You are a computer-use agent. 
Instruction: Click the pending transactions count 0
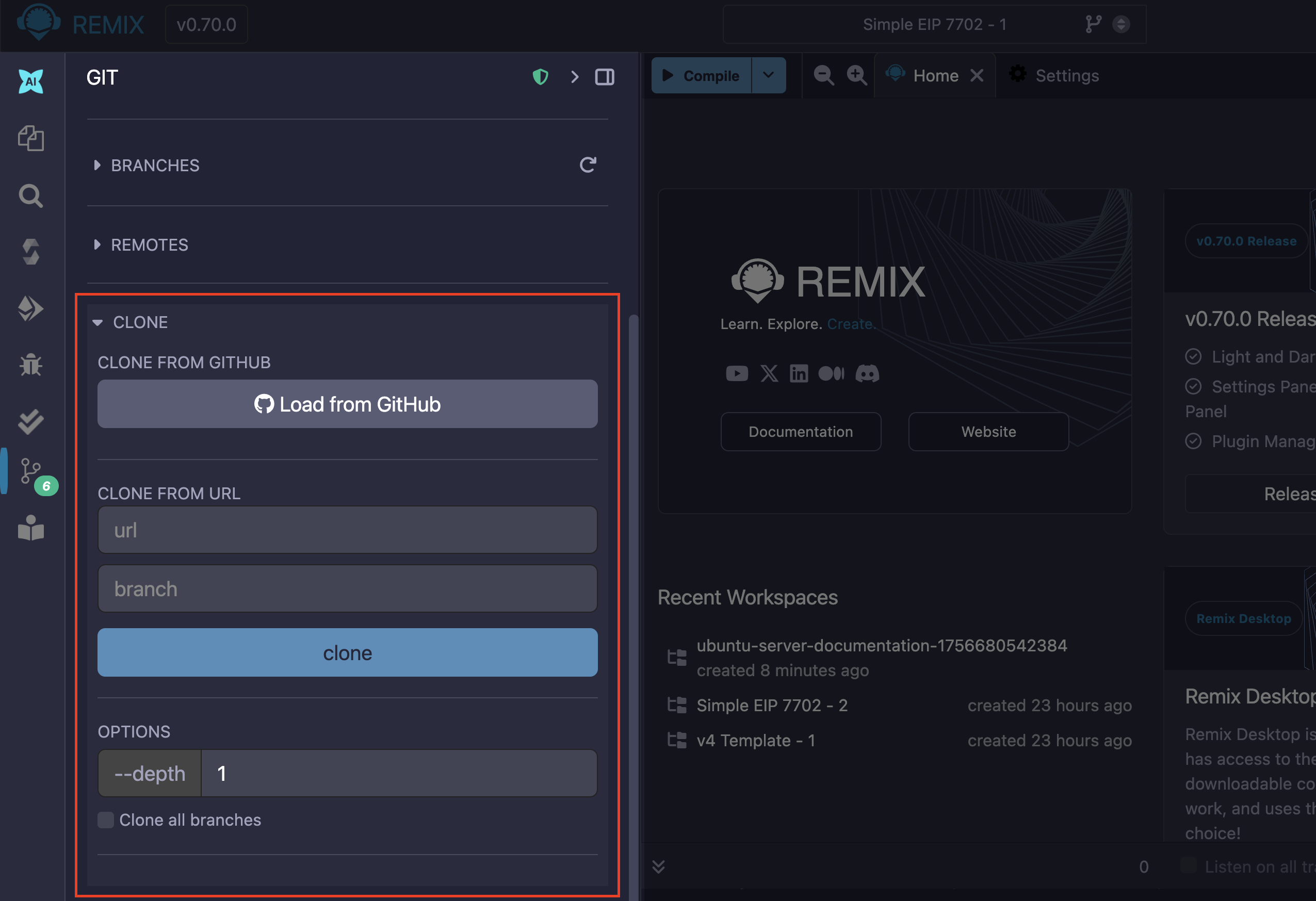click(x=1144, y=866)
